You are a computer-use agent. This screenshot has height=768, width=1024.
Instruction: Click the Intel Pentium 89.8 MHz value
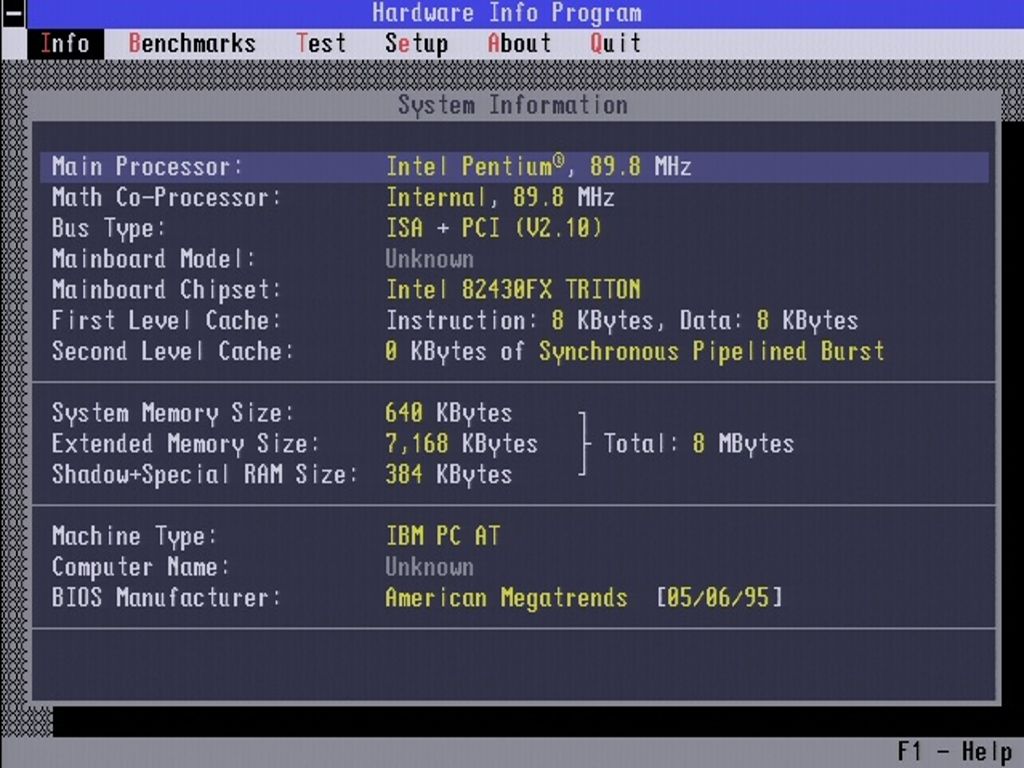coord(539,167)
